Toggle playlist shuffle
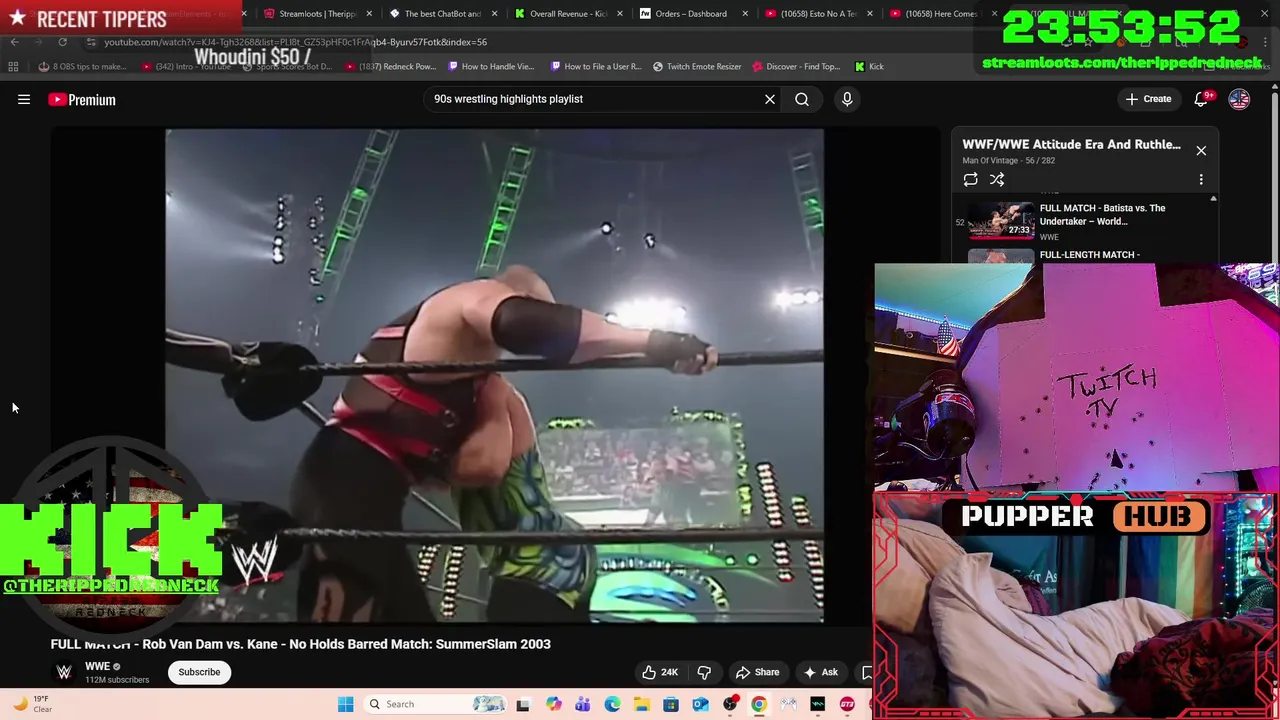 pos(997,180)
